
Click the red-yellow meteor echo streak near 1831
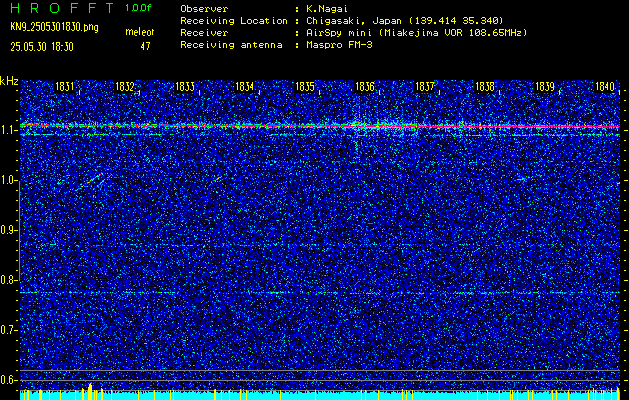[93, 179]
